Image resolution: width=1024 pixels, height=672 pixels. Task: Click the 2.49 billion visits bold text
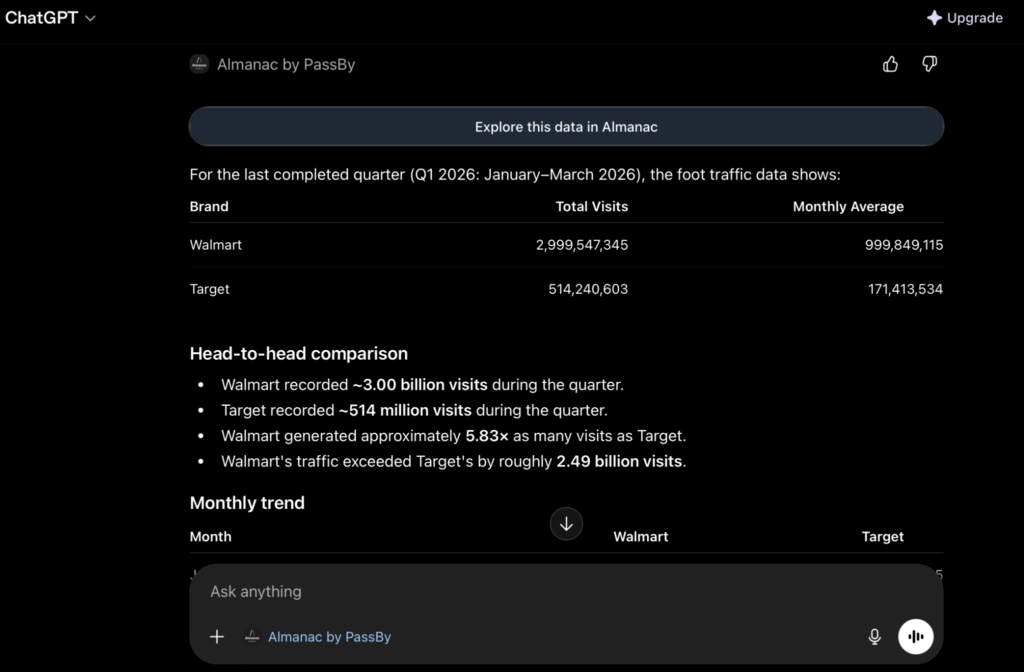pos(619,461)
